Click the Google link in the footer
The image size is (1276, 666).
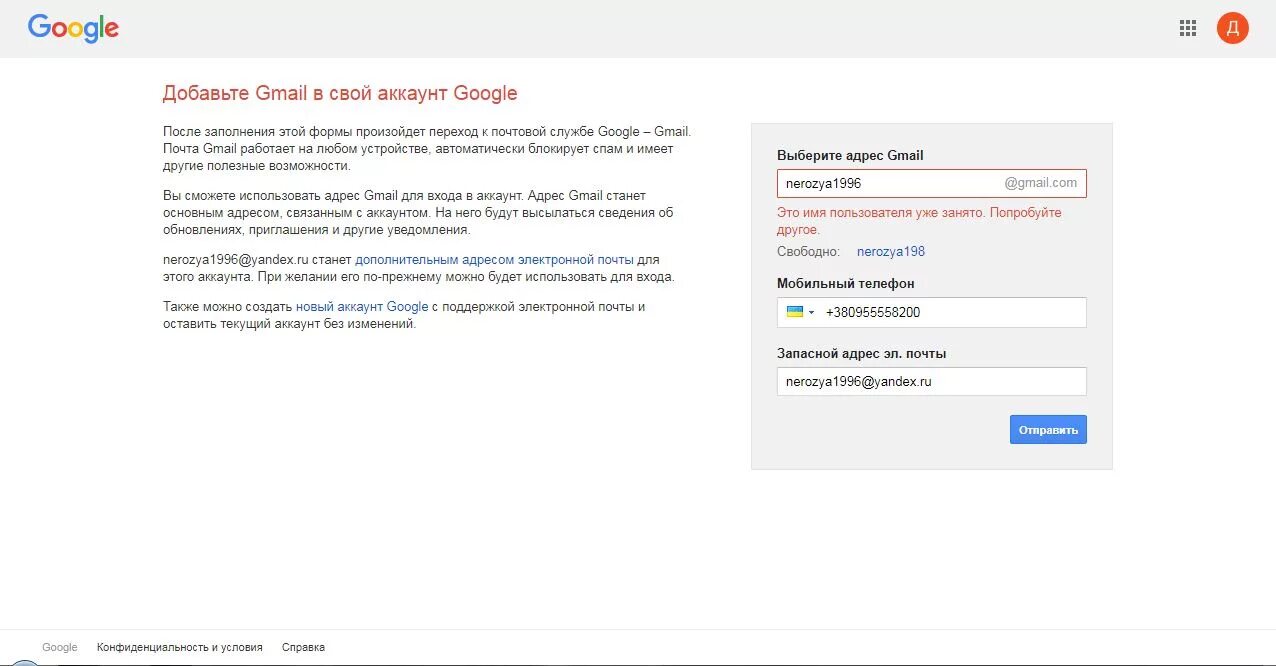point(60,647)
